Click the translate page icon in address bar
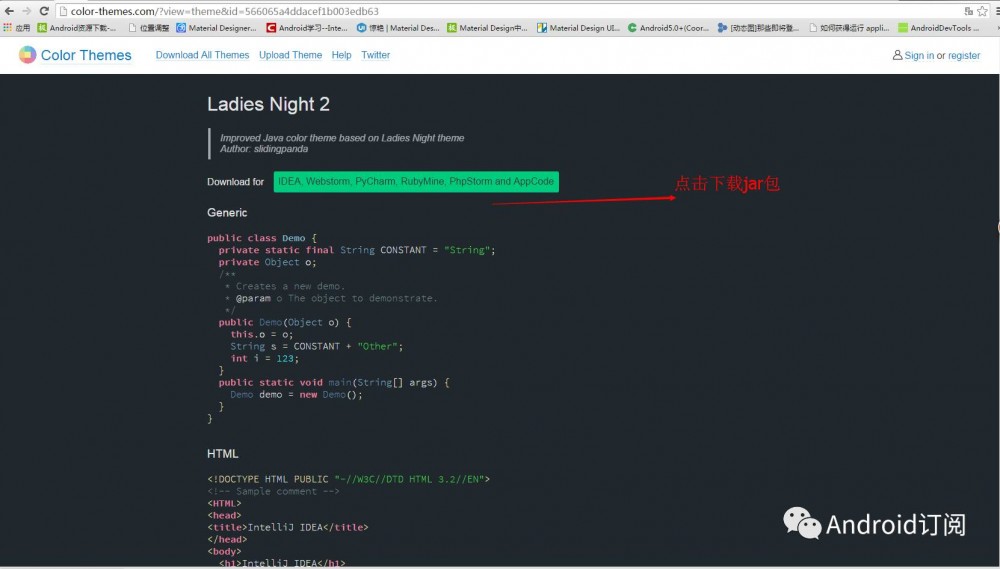Screen dimensions: 1000x569 pyautogui.click(x=969, y=11)
